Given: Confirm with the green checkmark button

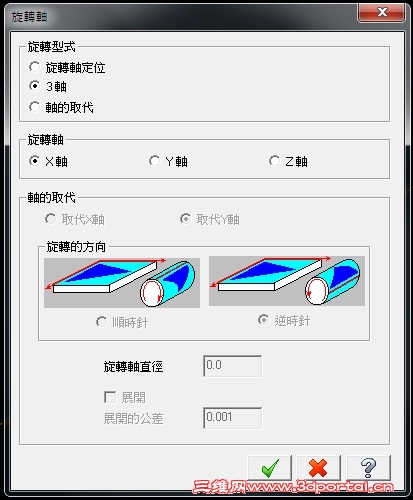Looking at the screenshot, I should [x=270, y=468].
